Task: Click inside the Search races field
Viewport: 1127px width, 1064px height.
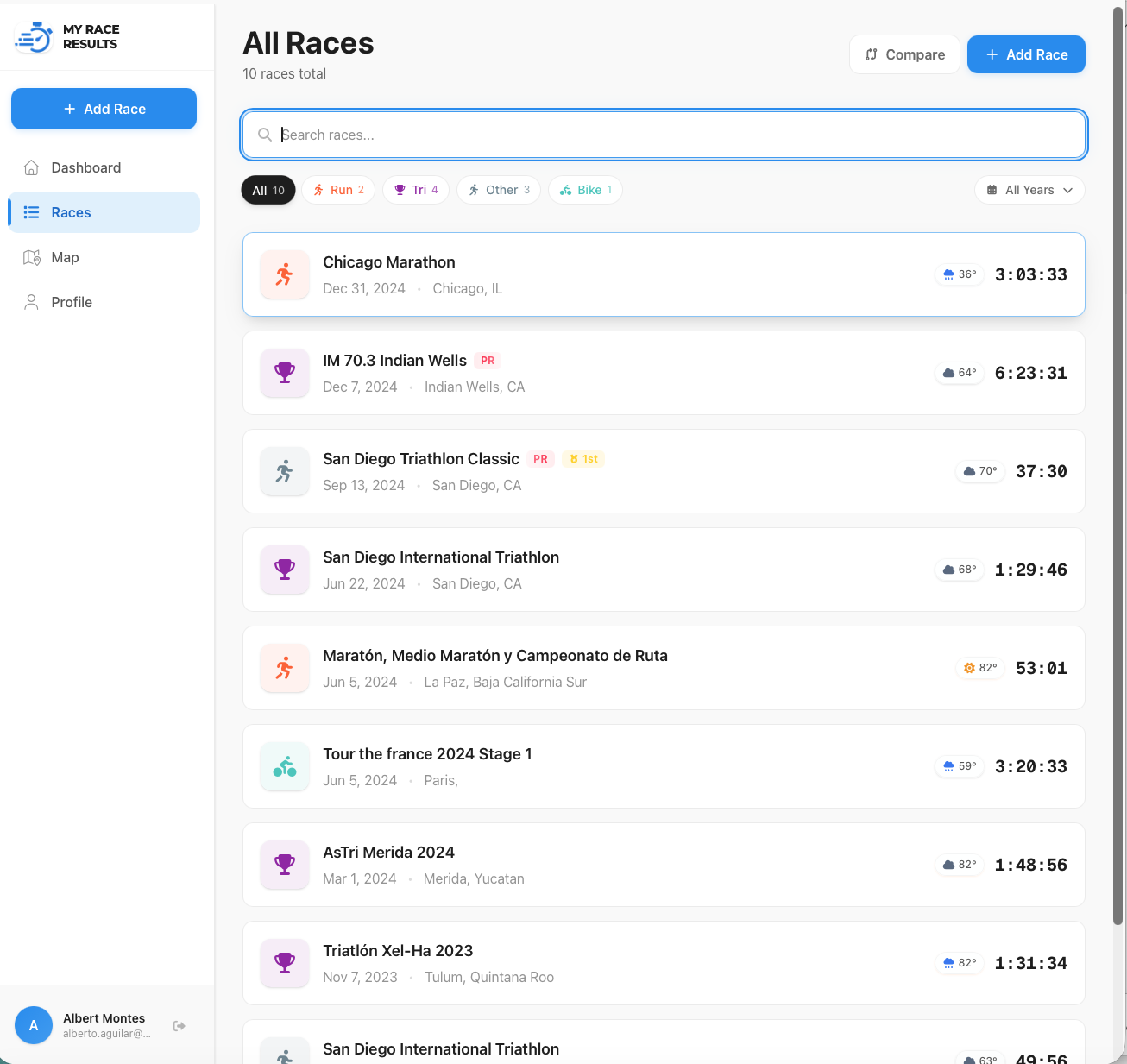Action: click(663, 135)
